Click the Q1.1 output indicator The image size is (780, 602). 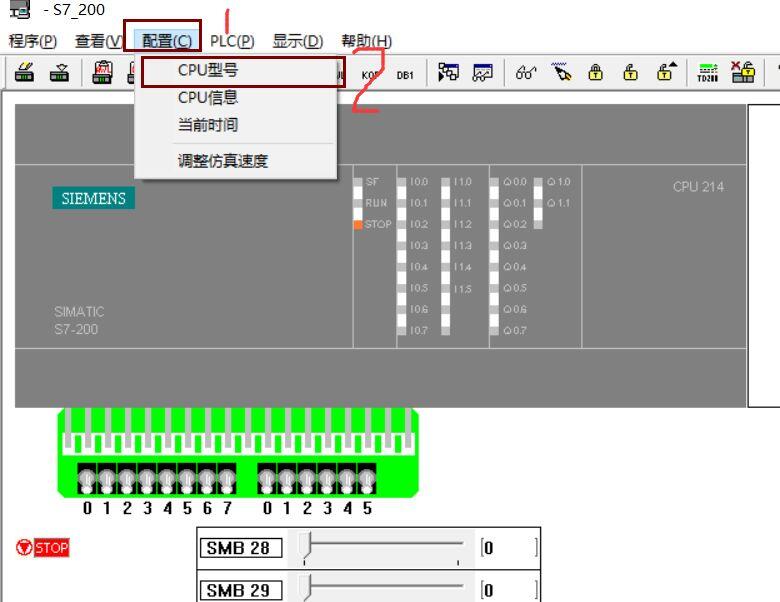coord(538,203)
